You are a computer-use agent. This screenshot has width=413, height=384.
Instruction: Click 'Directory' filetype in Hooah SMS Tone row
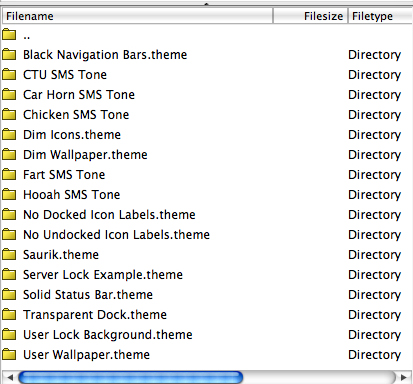point(375,195)
